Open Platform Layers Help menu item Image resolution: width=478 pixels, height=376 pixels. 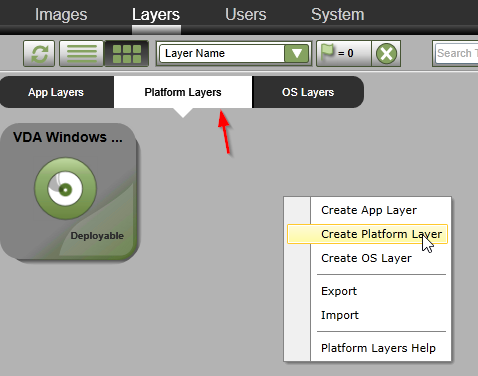(378, 348)
